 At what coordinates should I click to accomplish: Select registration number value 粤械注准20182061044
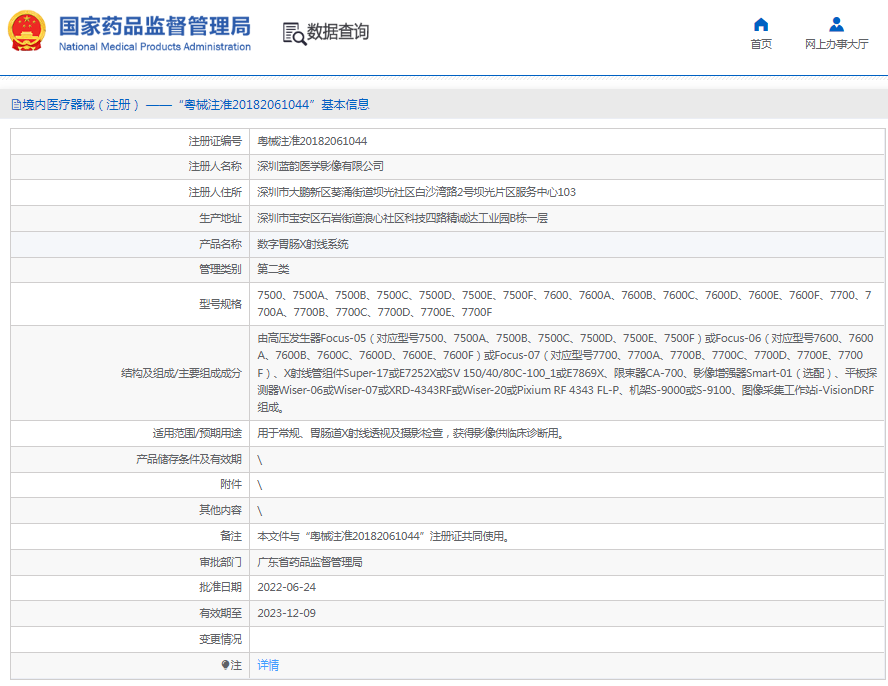tap(312, 141)
